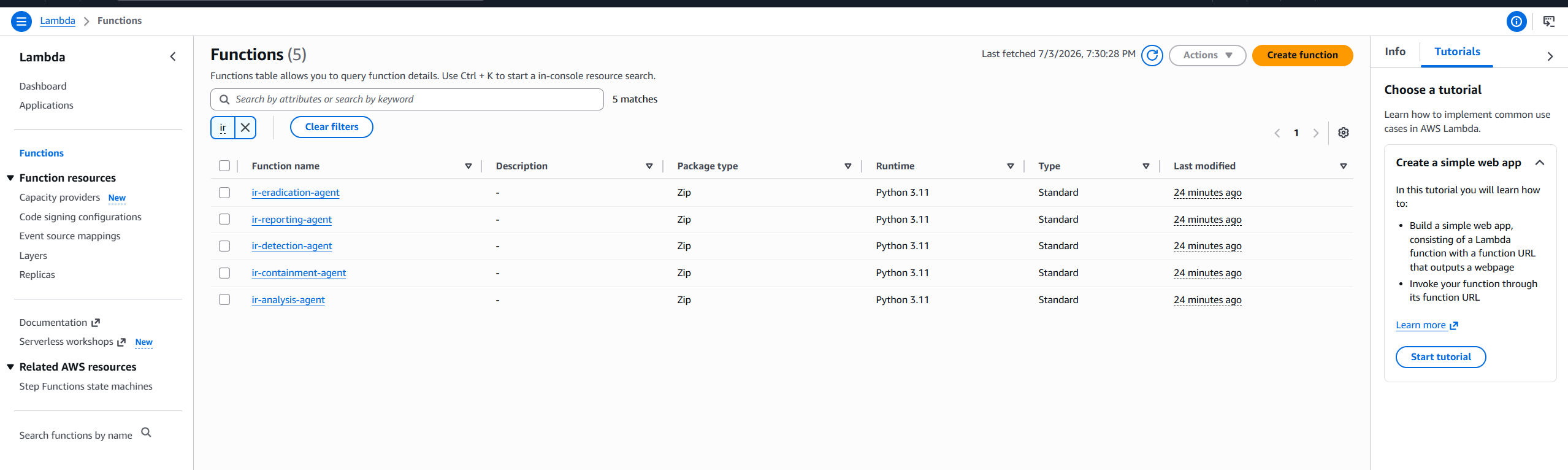Screen dimensions: 1568x470
Task: Select the ir-eradication-agent checkbox
Action: (224, 193)
